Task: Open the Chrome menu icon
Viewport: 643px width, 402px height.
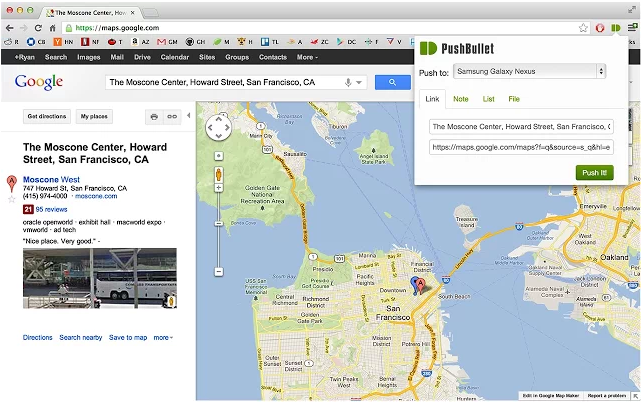Action: pos(632,28)
